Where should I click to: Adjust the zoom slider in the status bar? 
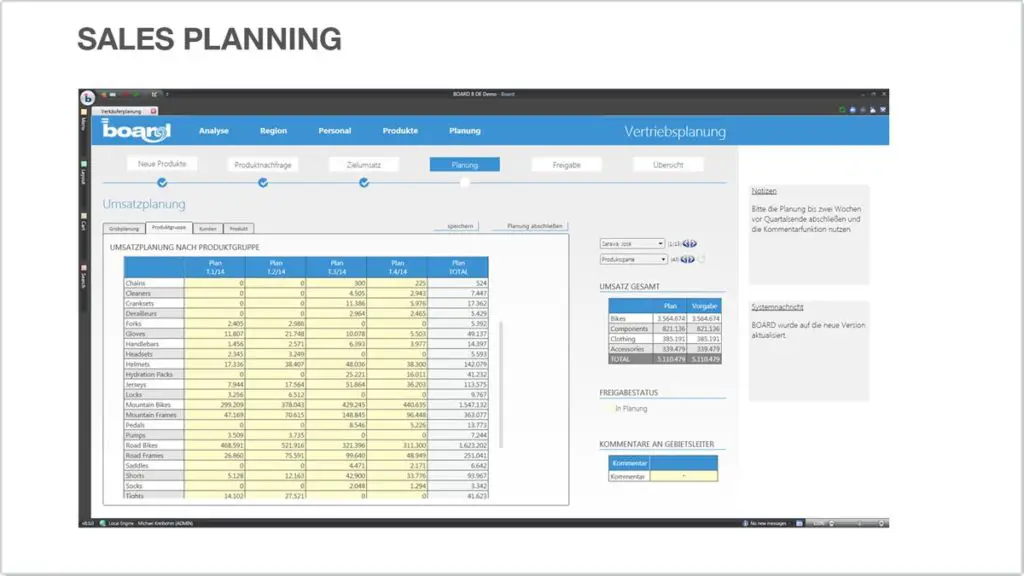(x=856, y=523)
